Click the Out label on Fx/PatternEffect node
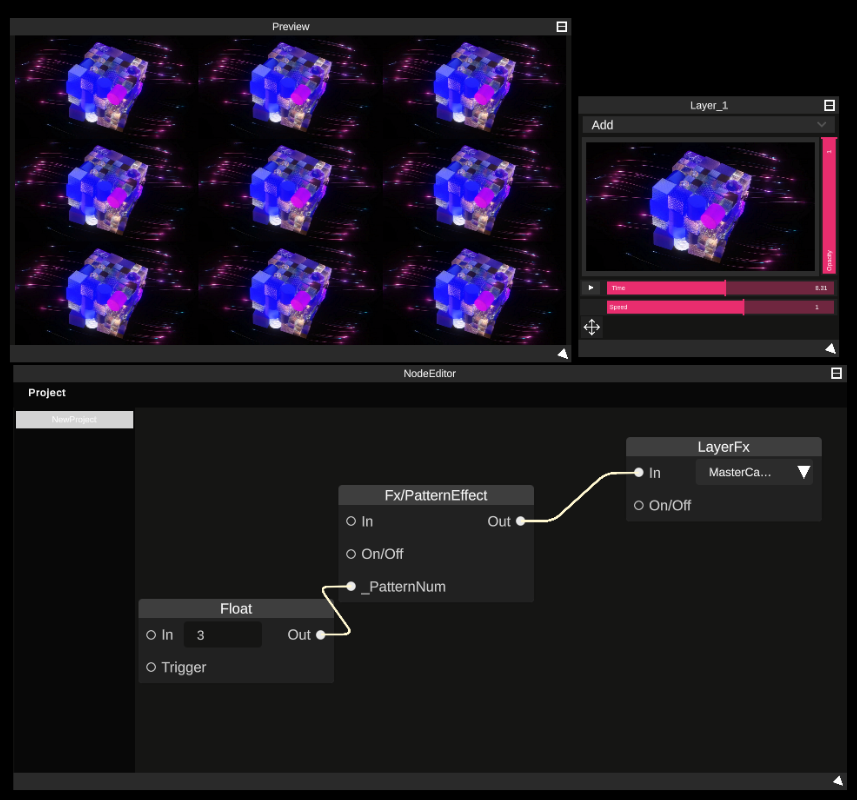The width and height of the screenshot is (857, 800). coord(500,521)
